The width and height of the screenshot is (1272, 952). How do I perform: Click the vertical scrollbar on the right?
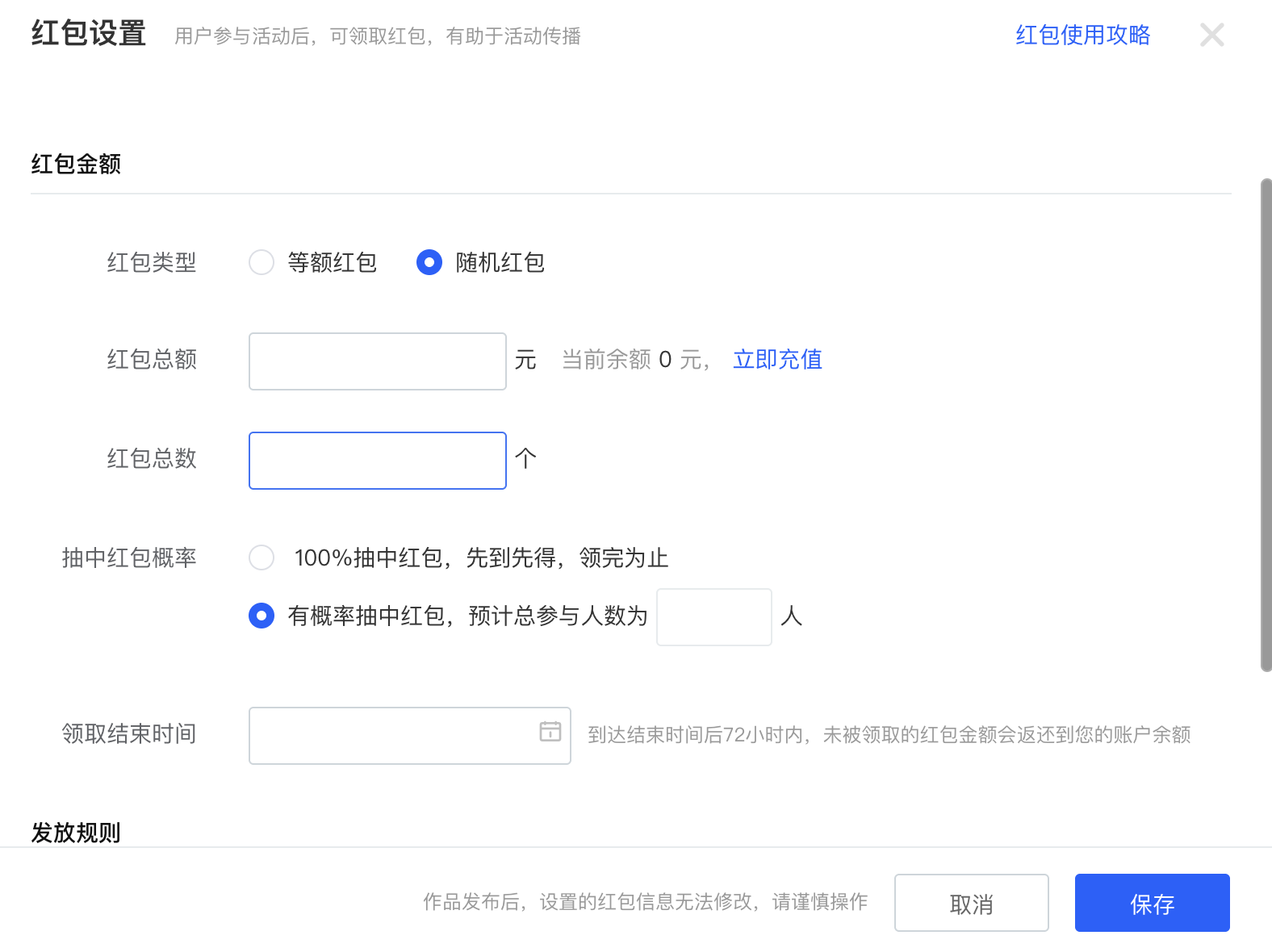tap(1266, 424)
